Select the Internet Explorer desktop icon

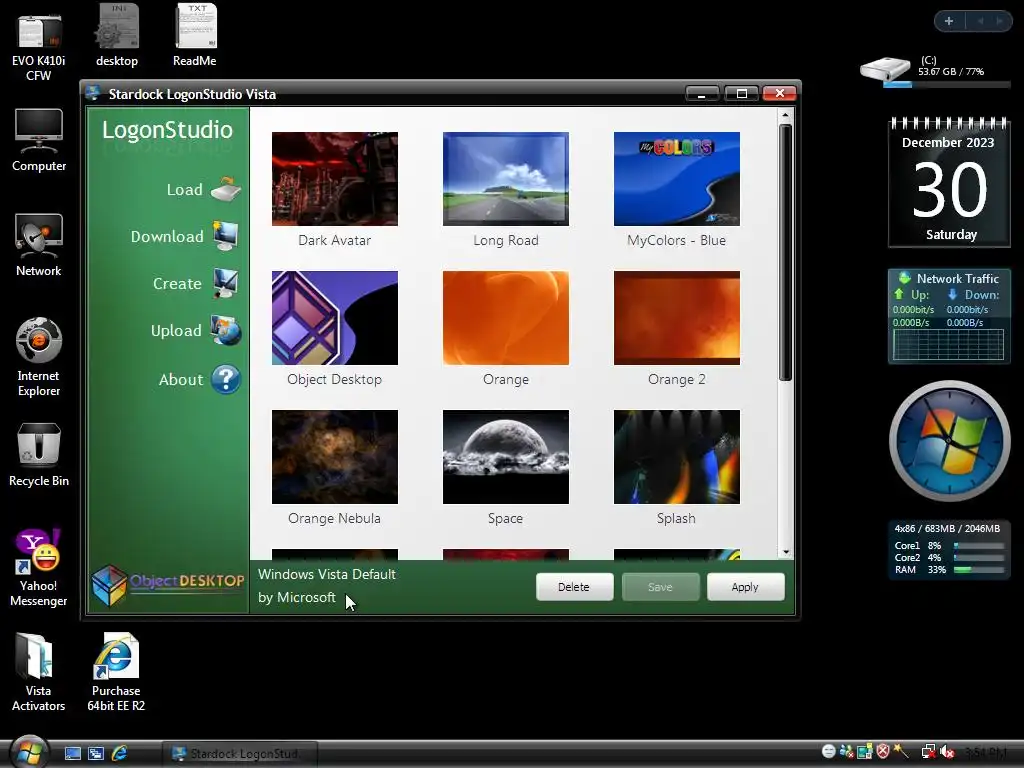pyautogui.click(x=39, y=340)
